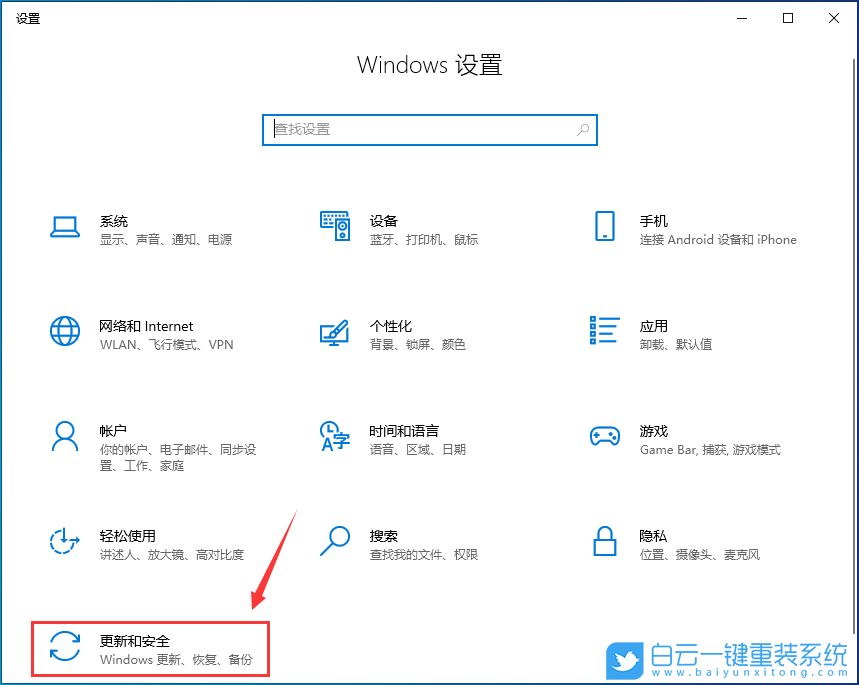This screenshot has height=685, width=859.
Task: Click the 搜索 magnifier tile icon
Action: 335,541
